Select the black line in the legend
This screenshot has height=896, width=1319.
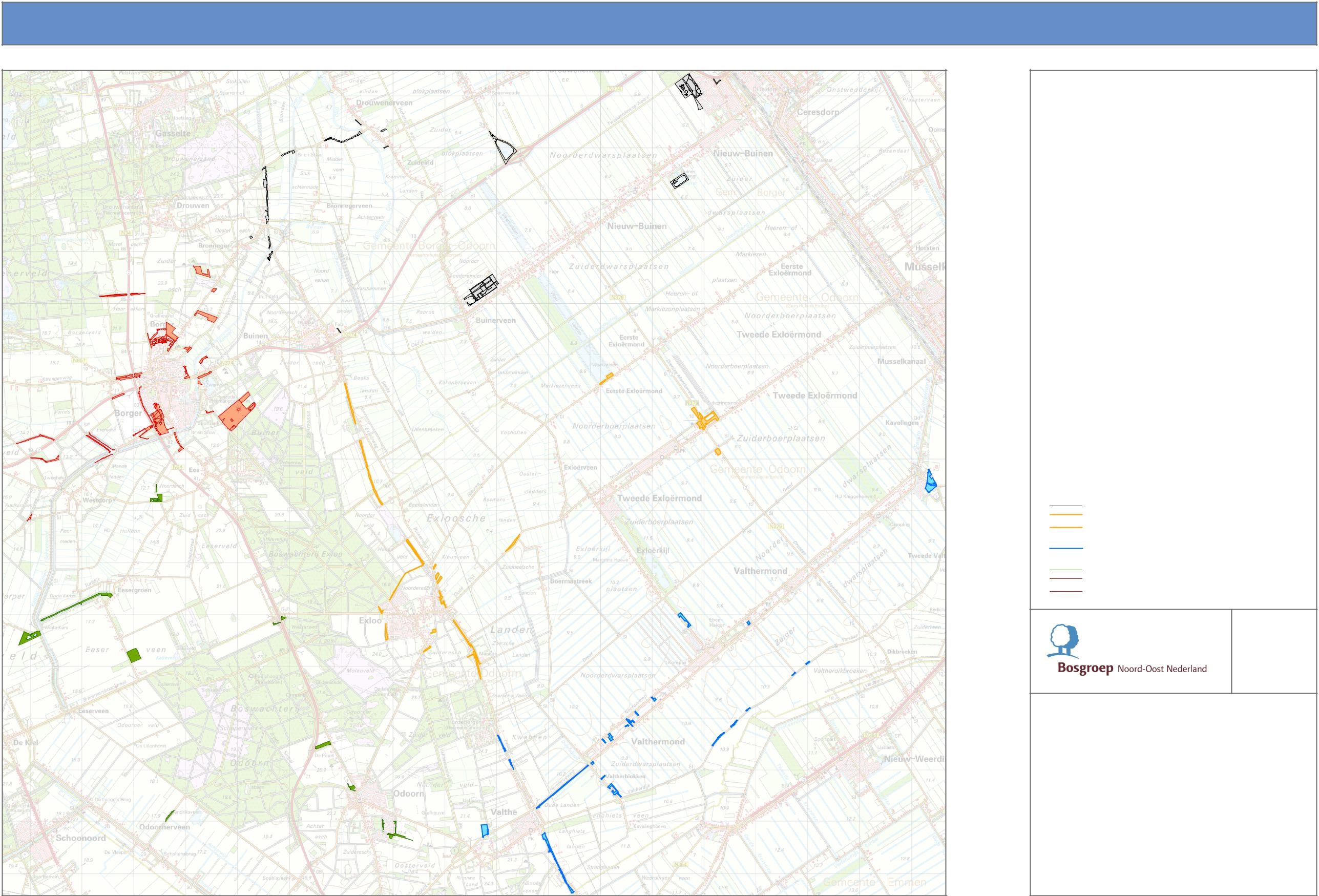(x=1066, y=506)
